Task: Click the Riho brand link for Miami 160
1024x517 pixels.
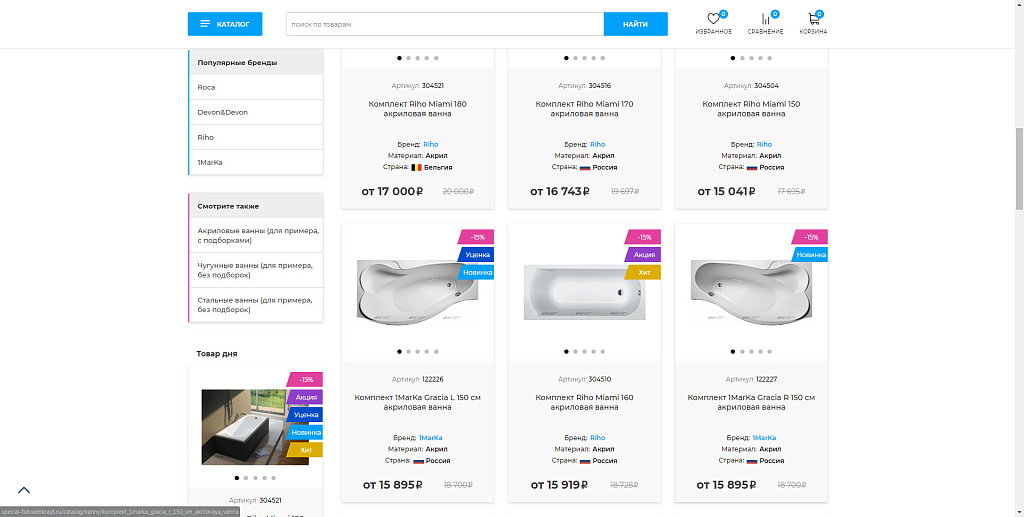Action: [598, 438]
